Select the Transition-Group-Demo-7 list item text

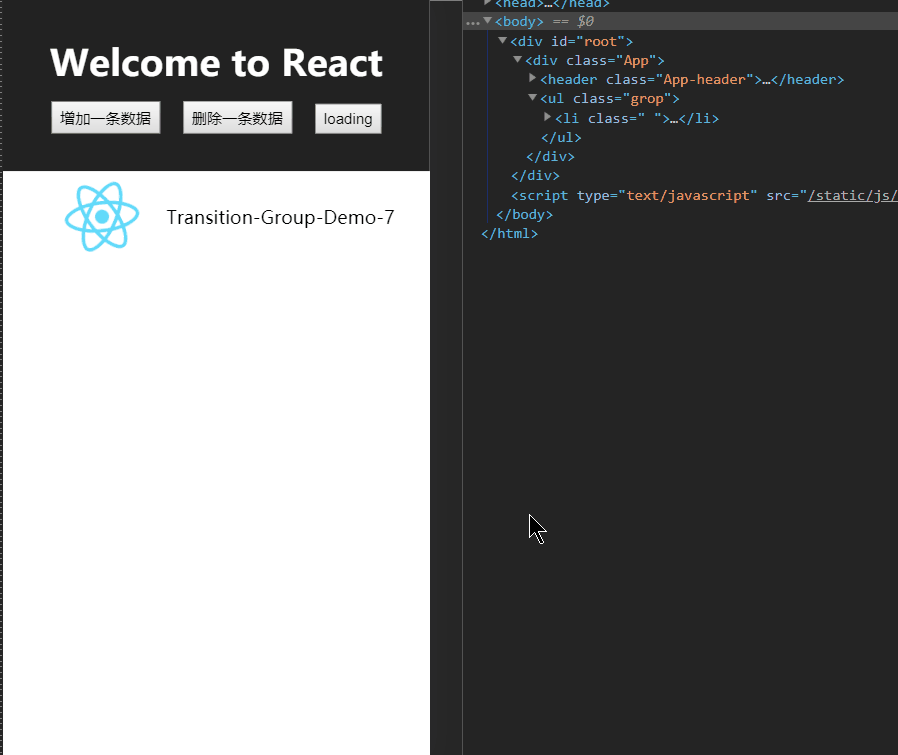tap(280, 218)
